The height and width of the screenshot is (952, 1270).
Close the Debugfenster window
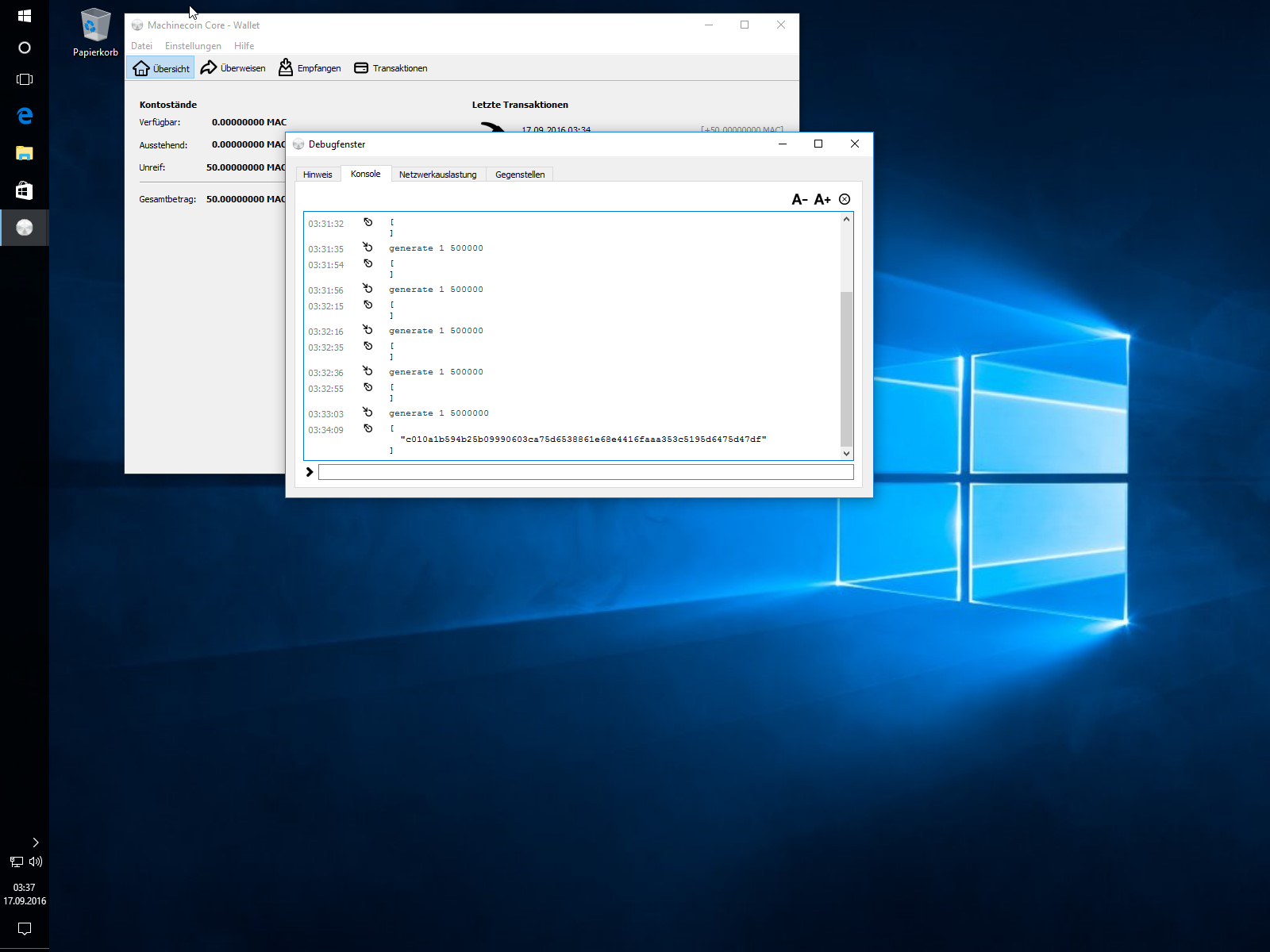[x=855, y=144]
